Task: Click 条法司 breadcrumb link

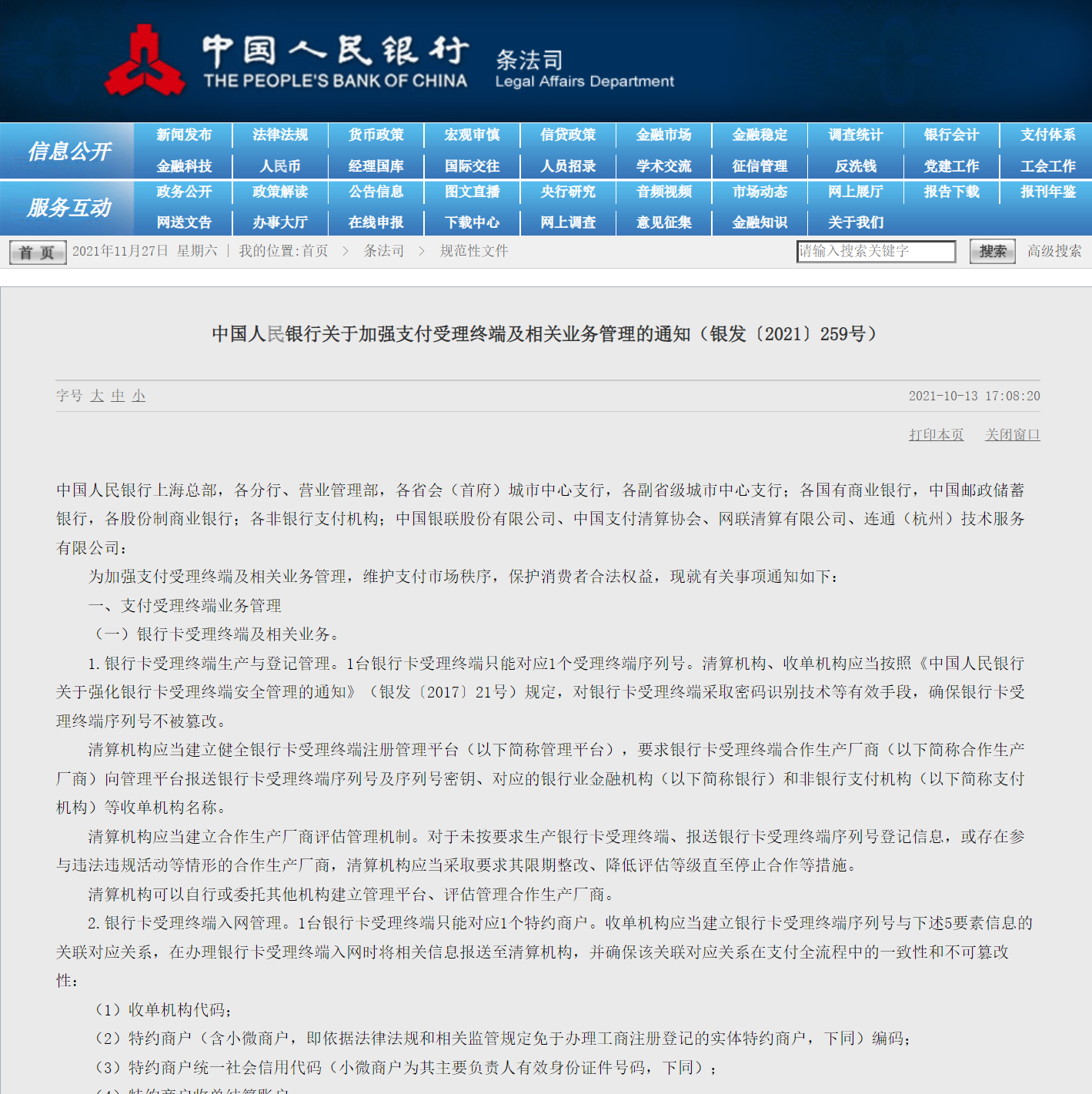Action: (x=383, y=251)
